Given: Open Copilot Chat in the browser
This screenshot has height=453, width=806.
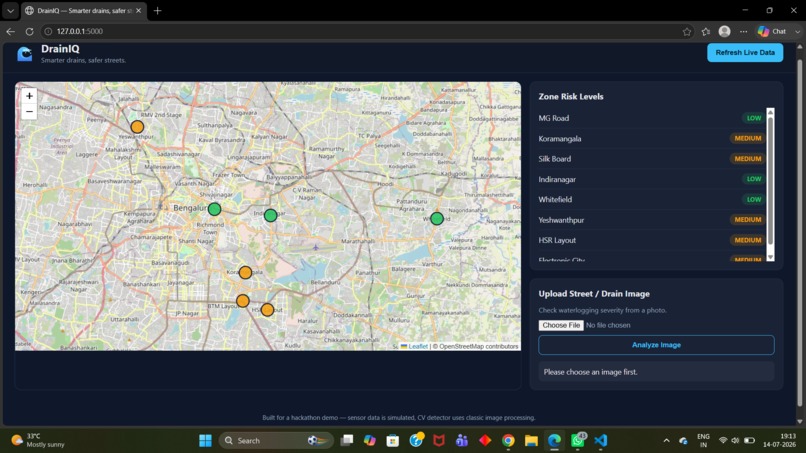Looking at the screenshot, I should click(x=772, y=31).
